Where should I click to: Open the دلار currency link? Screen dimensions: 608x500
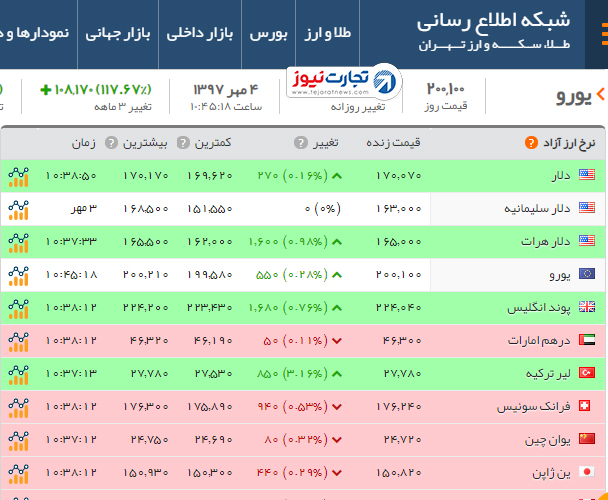pyautogui.click(x=561, y=176)
